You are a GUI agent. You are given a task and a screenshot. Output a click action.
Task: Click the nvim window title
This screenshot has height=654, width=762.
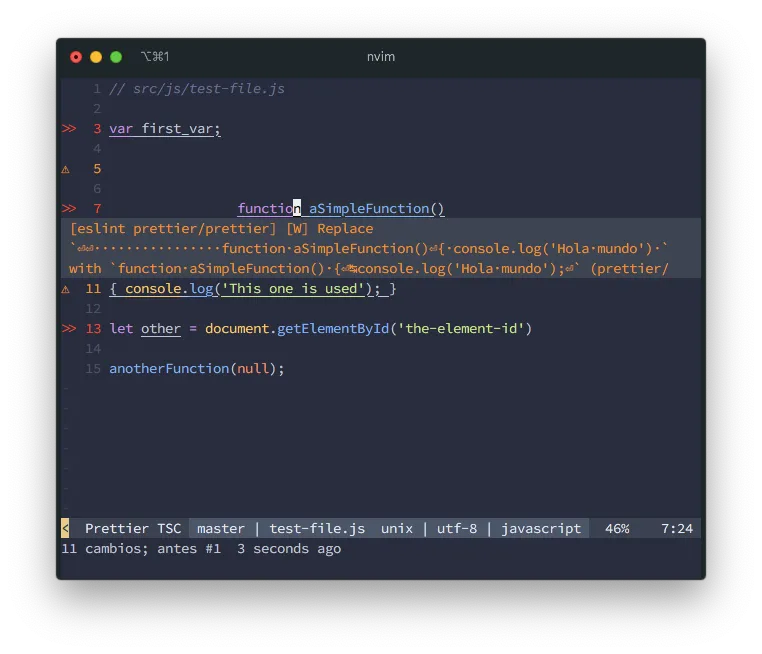coord(381,57)
